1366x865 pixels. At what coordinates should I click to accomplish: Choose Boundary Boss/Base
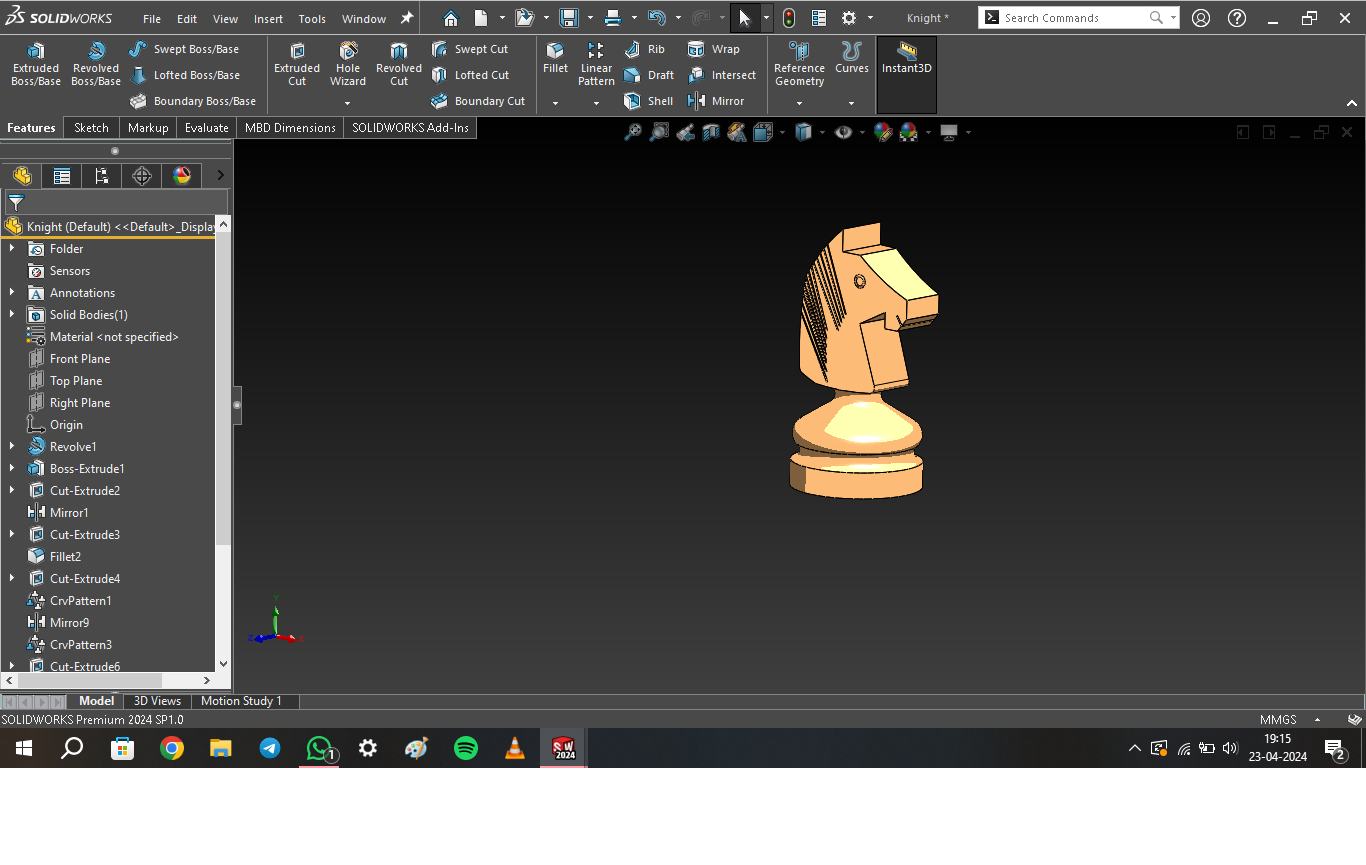pyautogui.click(x=193, y=101)
